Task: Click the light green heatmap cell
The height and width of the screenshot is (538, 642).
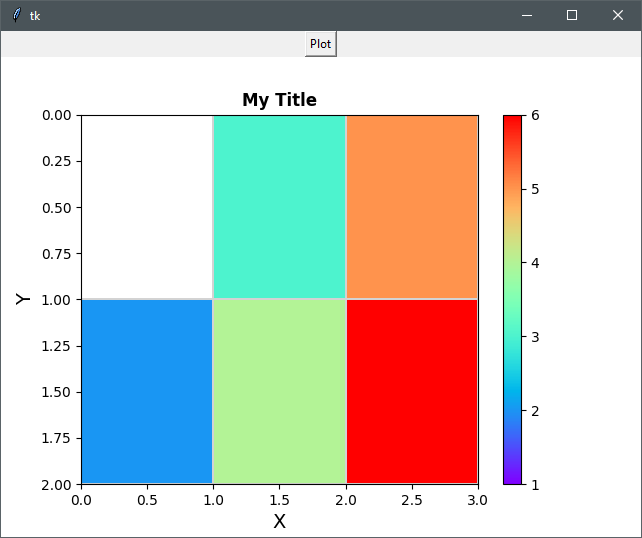Action: point(280,392)
